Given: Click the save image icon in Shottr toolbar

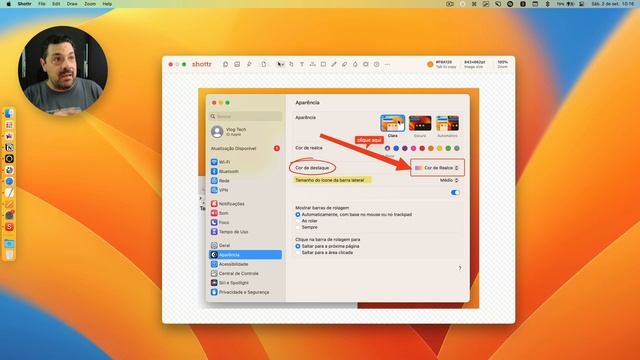Looking at the screenshot, I should [x=237, y=64].
